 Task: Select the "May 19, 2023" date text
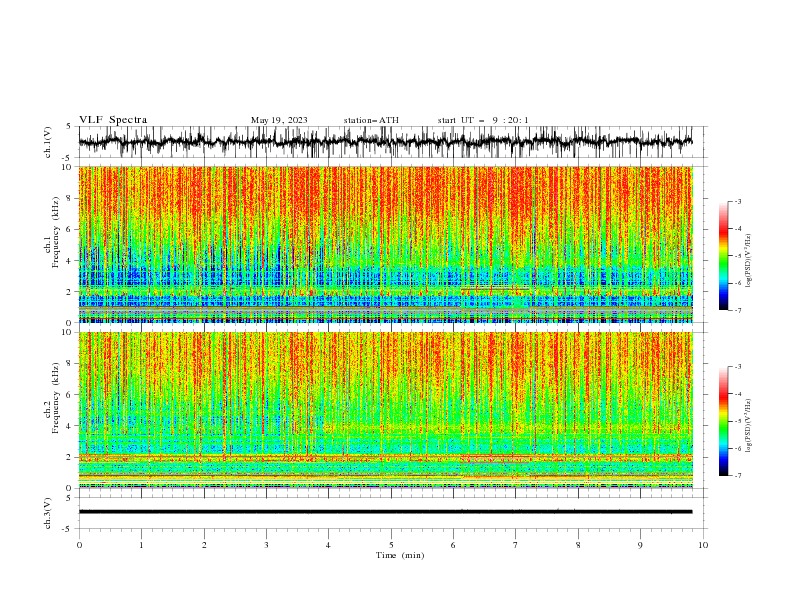tap(279, 120)
